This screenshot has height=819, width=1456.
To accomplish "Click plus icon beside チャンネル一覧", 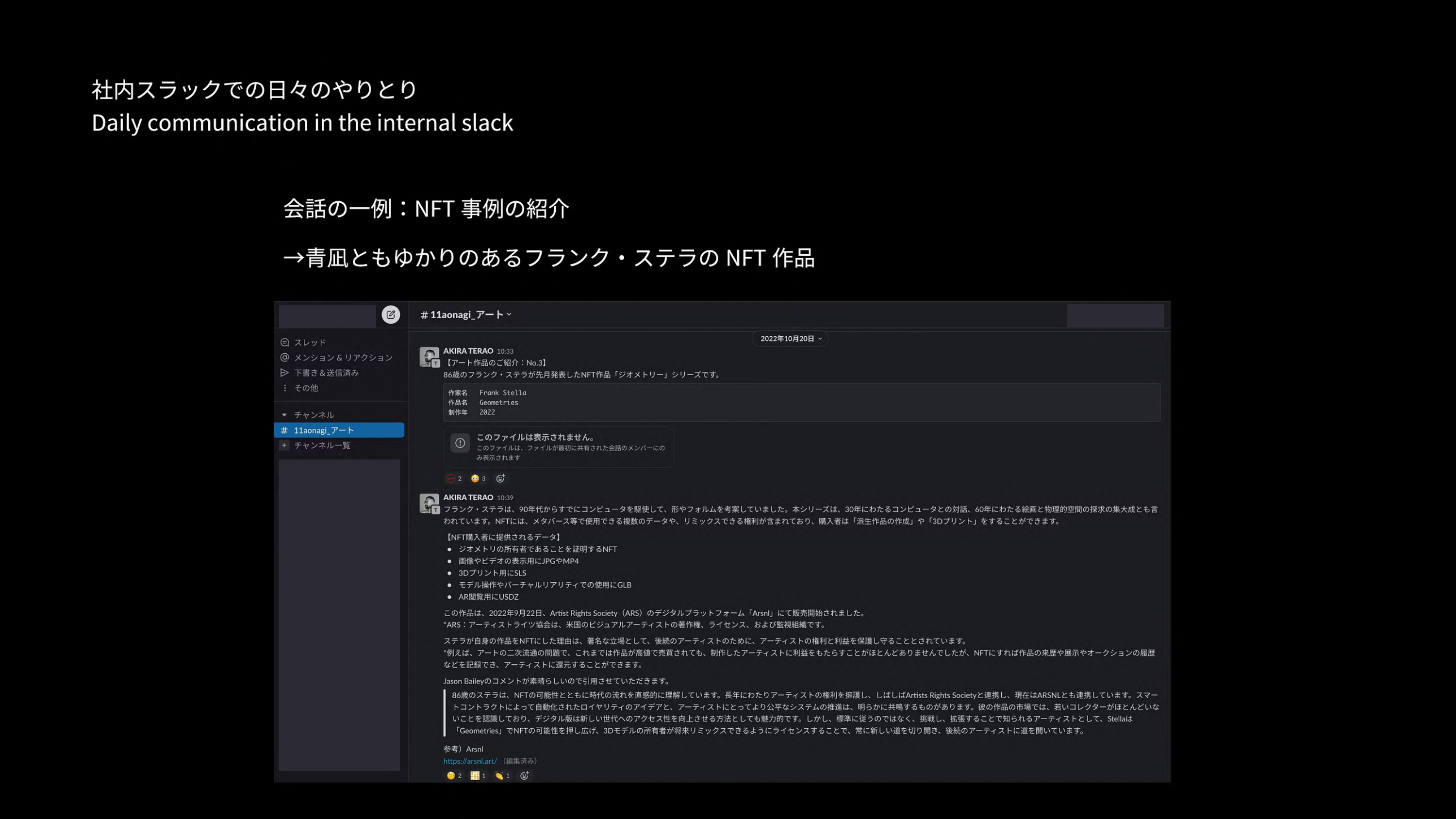I will tap(284, 445).
